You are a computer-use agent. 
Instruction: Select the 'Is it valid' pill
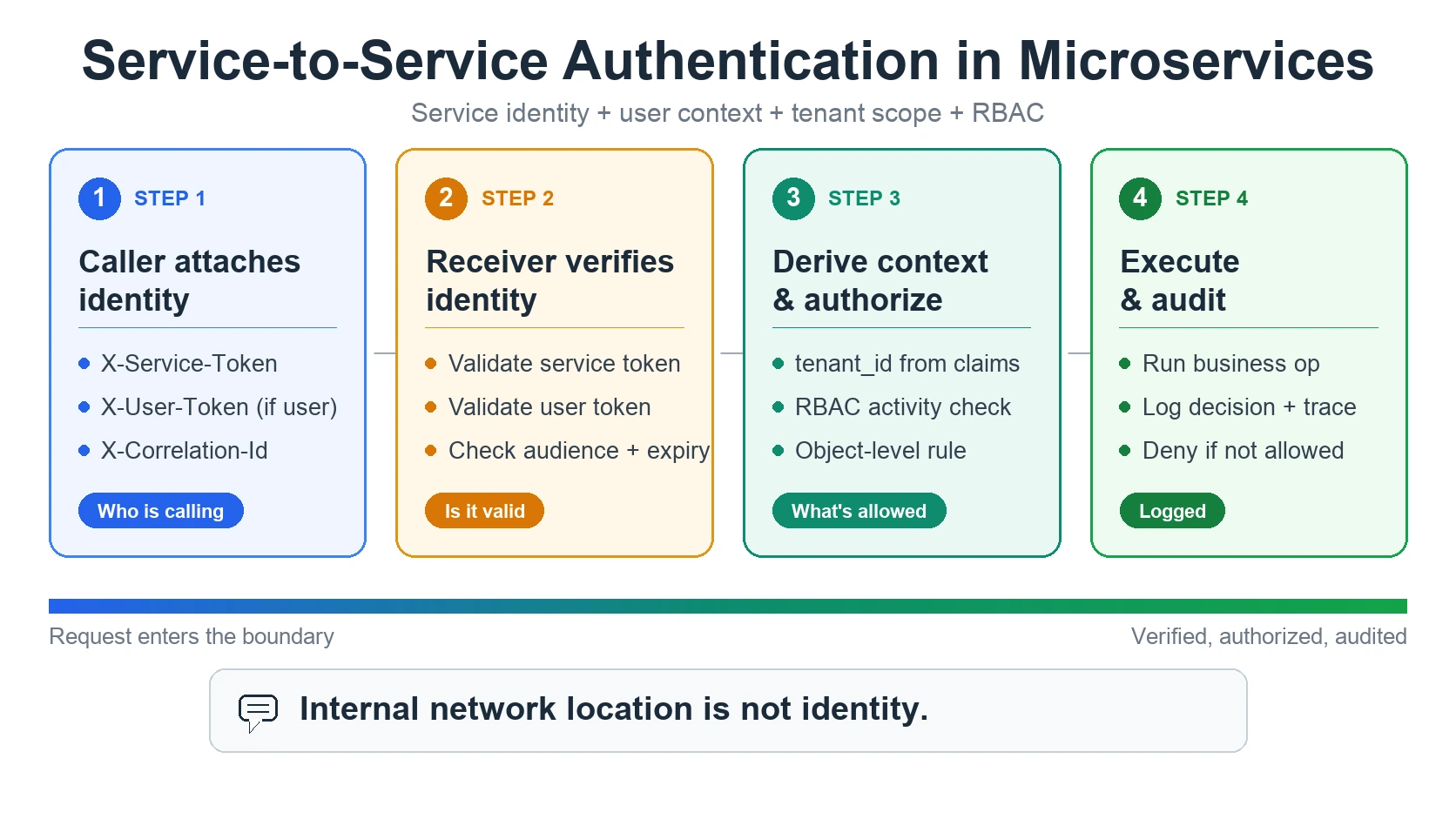pyautogui.click(x=484, y=511)
